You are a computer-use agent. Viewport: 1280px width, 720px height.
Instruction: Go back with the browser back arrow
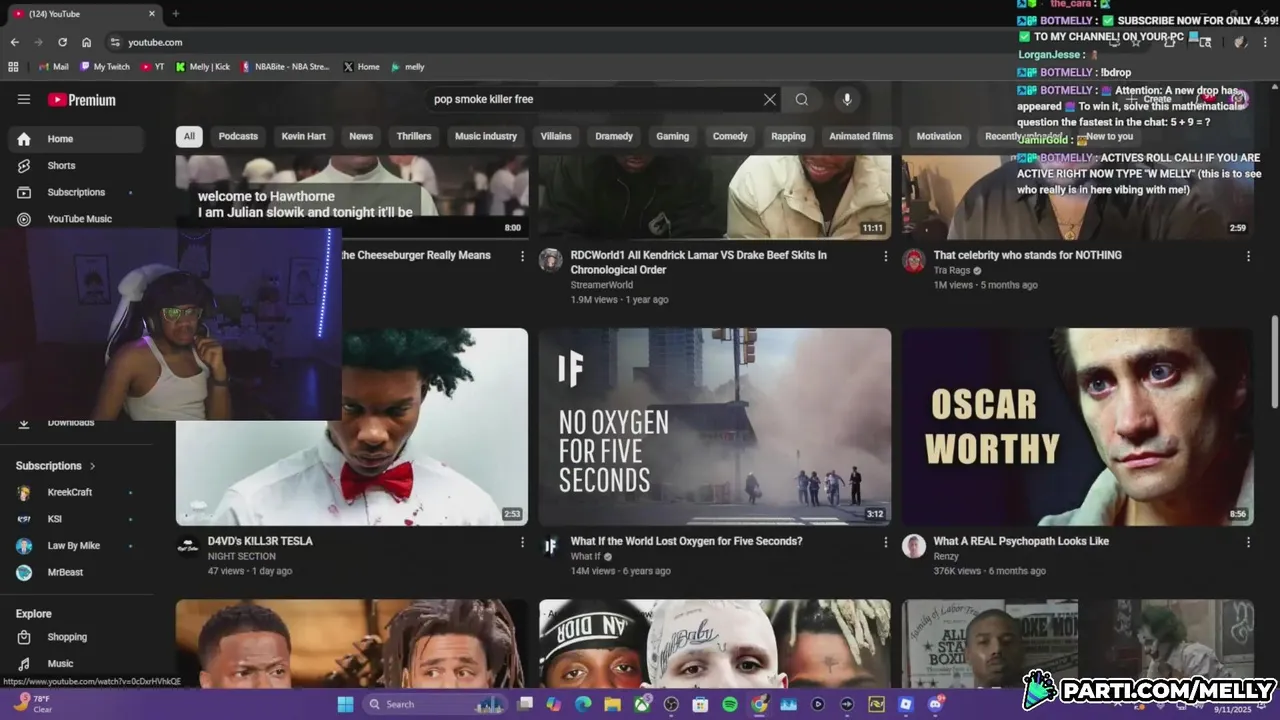tap(14, 42)
